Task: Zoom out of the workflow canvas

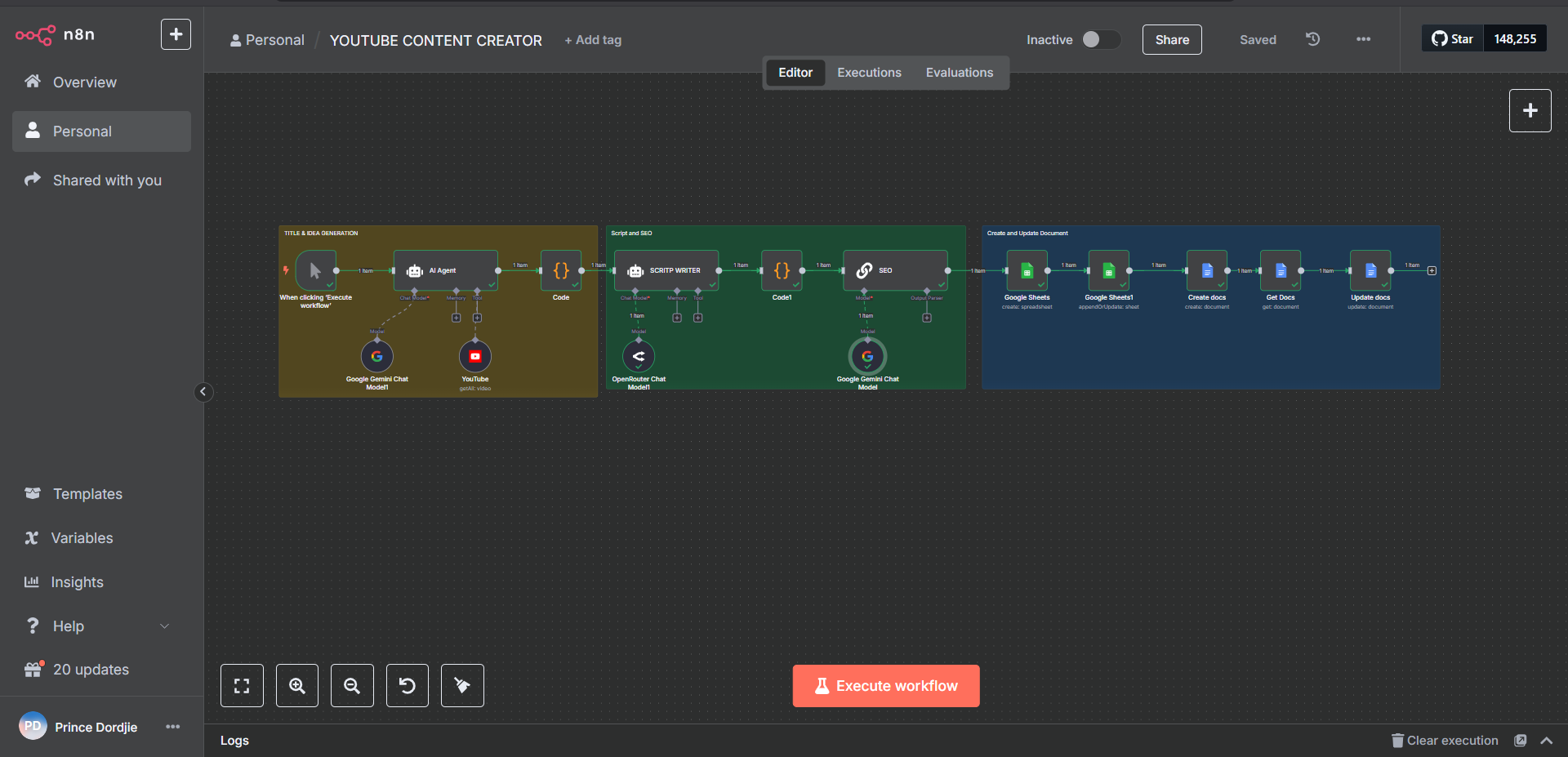Action: coord(352,686)
